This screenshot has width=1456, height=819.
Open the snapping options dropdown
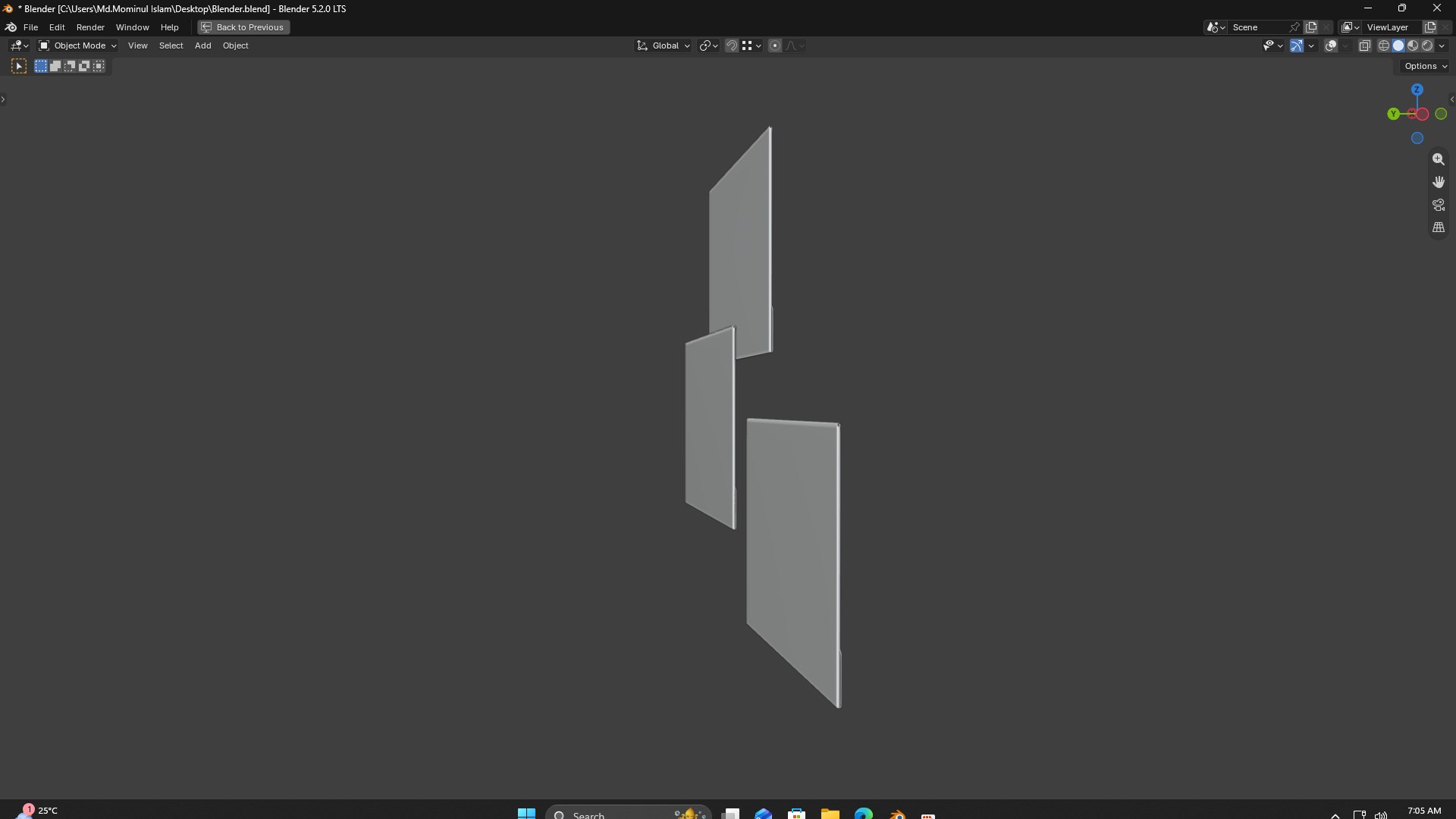[x=752, y=46]
